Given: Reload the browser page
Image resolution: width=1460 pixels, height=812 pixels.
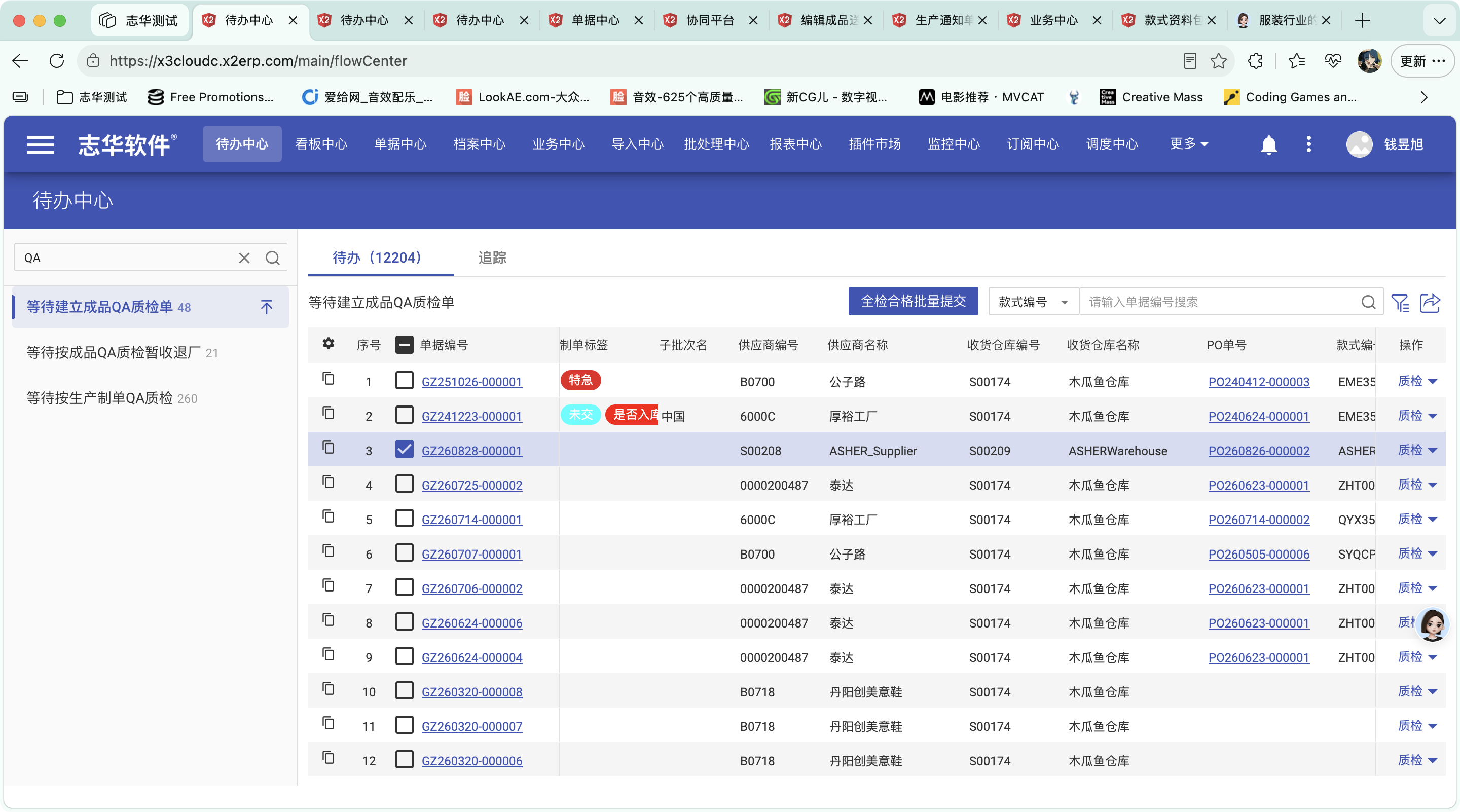Looking at the screenshot, I should 57,61.
